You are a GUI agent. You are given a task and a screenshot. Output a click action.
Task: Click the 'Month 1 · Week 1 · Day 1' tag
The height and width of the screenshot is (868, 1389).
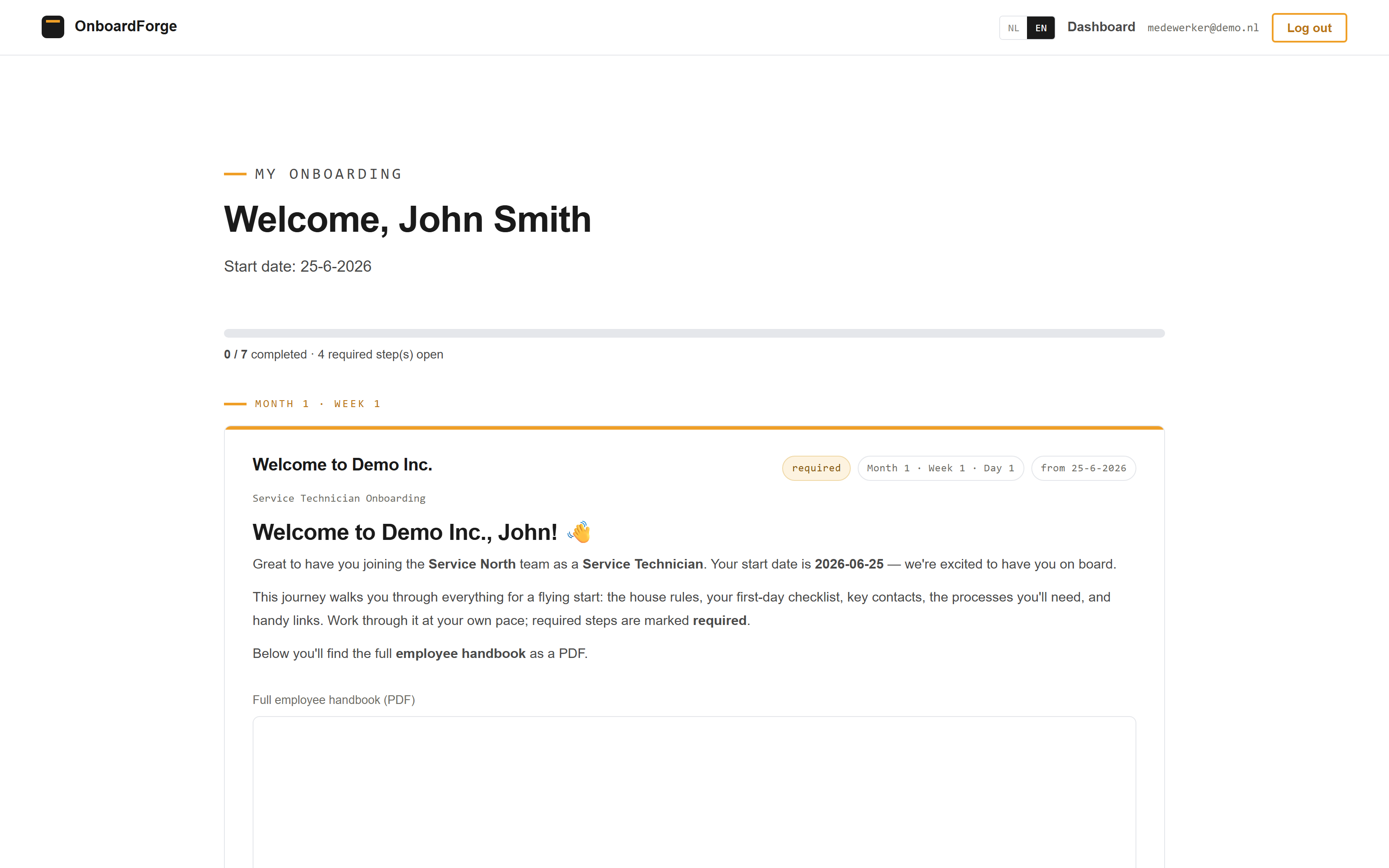tap(940, 468)
